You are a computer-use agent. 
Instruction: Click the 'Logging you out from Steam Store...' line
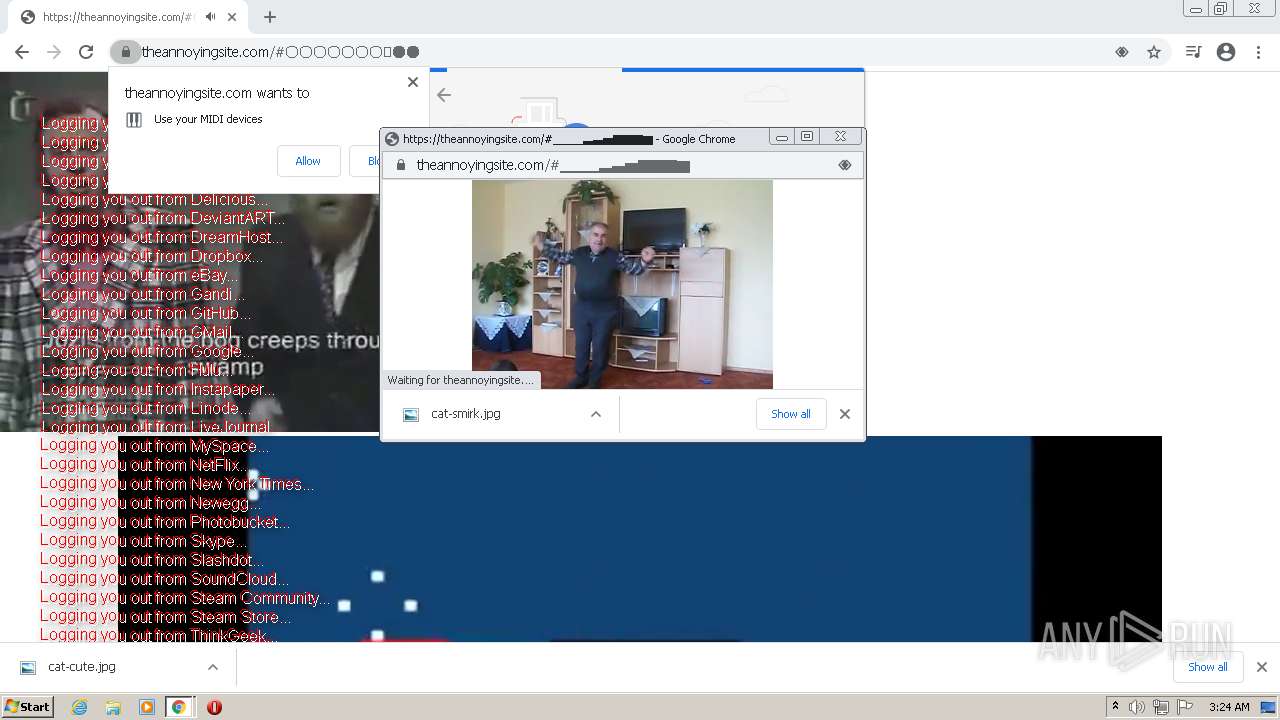click(166, 617)
